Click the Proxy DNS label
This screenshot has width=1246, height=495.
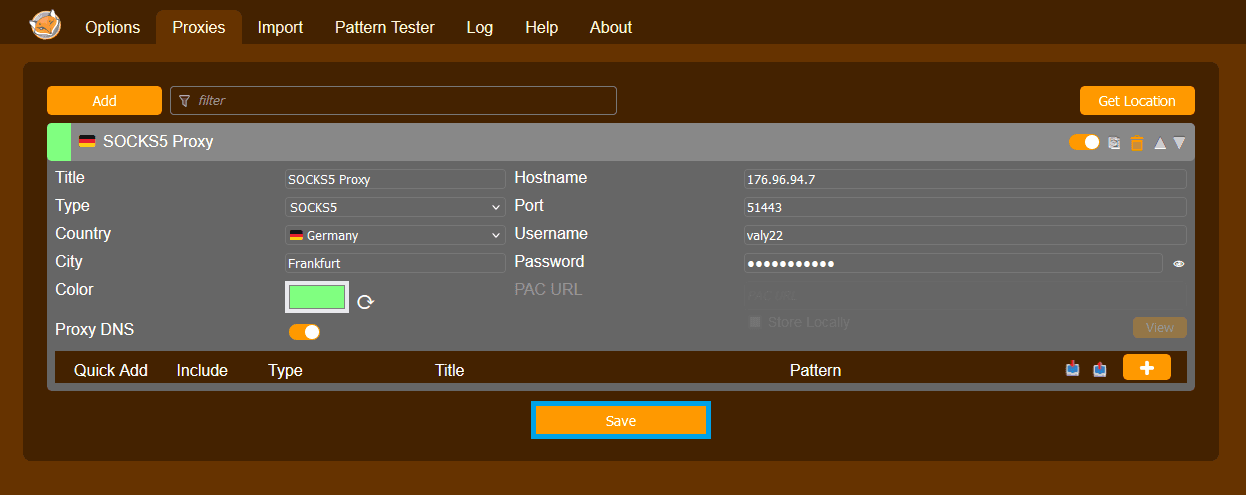point(95,330)
